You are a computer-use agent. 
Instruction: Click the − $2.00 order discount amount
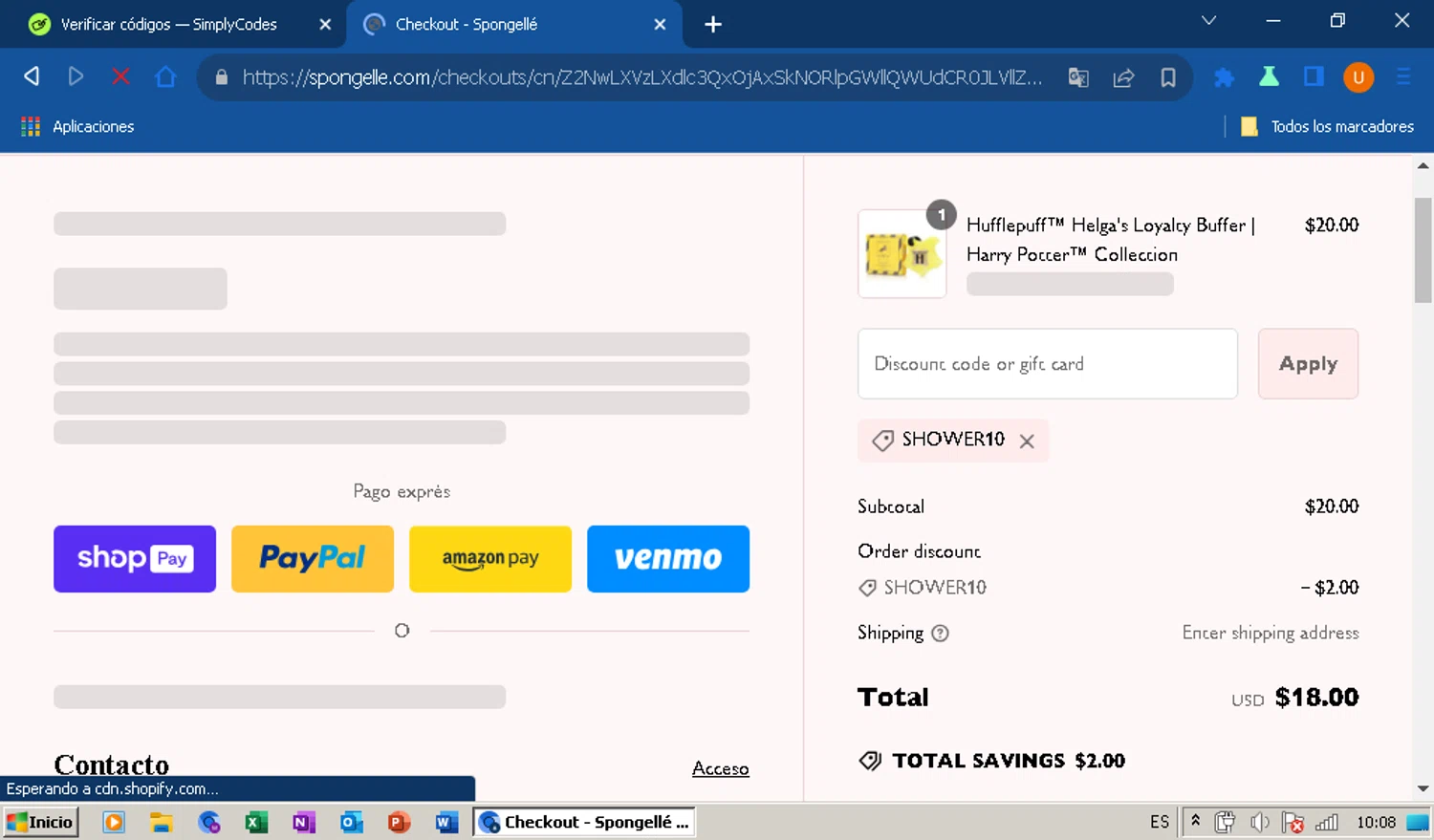(x=1330, y=588)
